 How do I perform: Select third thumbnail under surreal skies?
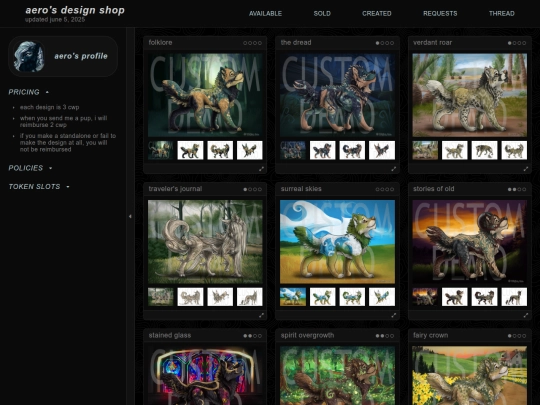coord(352,297)
